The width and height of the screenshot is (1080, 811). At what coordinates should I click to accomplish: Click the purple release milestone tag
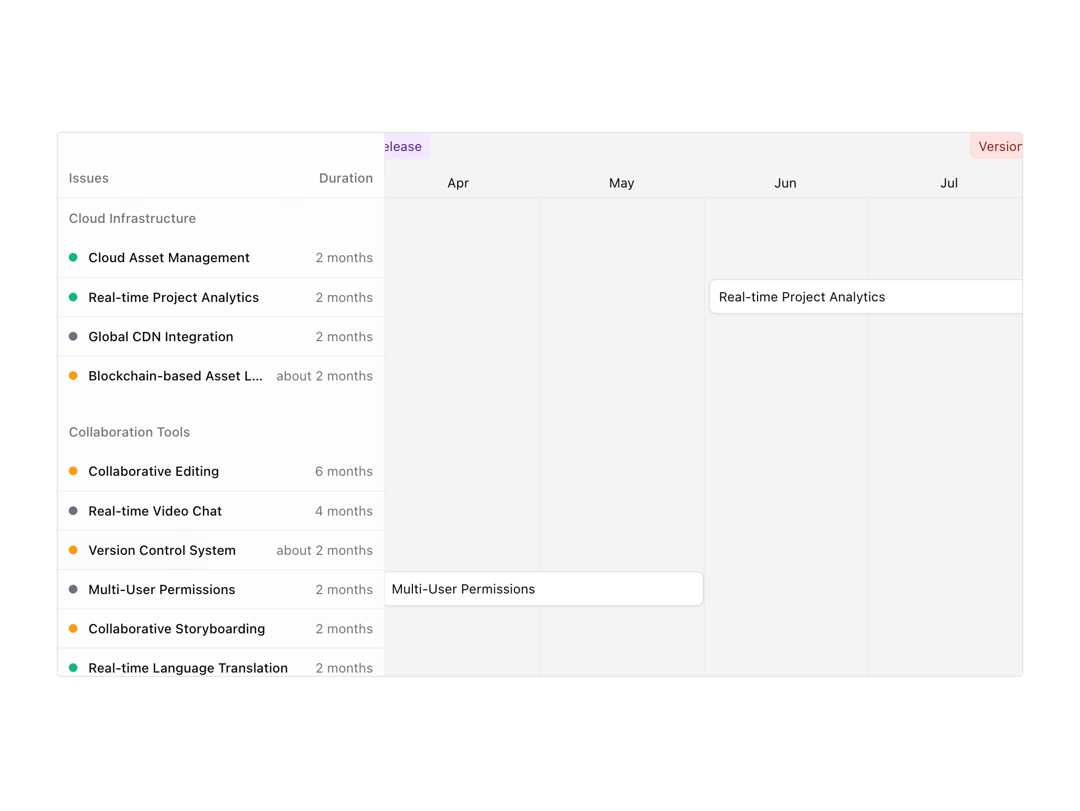pos(406,146)
